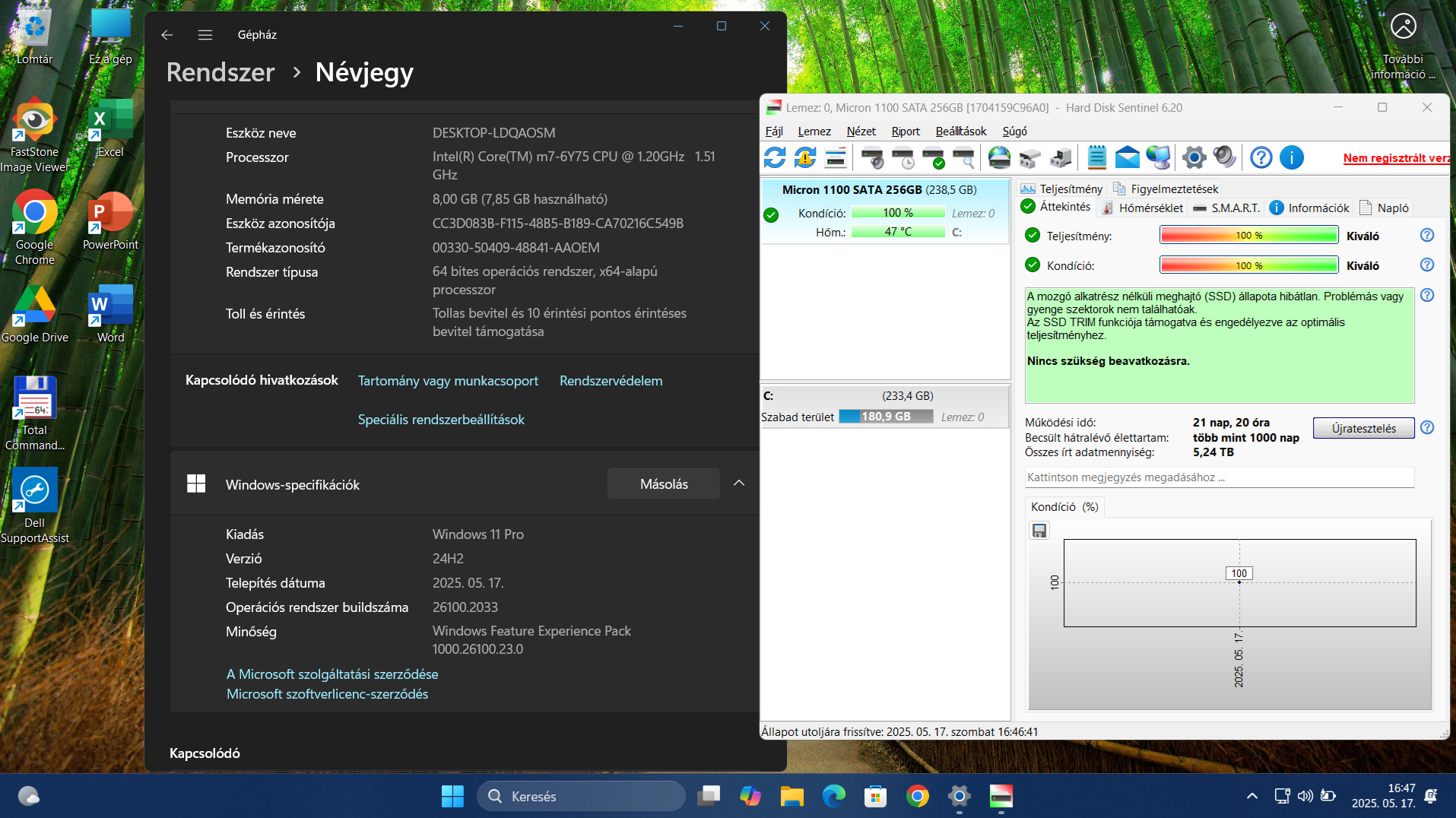Open the Tartomány vagy munkacsoport link
The image size is (1456, 818).
coord(448,381)
